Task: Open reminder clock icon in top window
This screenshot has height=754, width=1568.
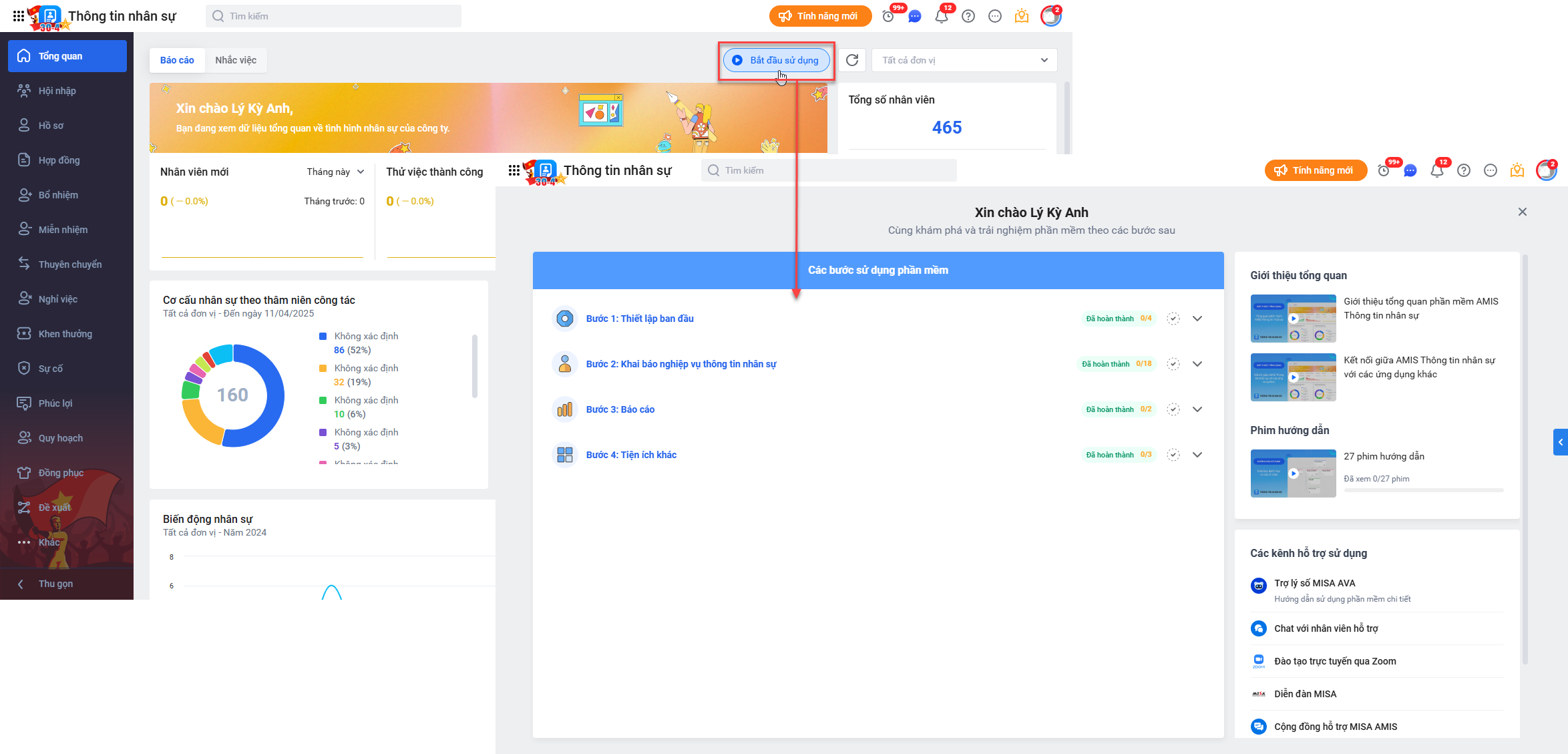Action: (888, 16)
